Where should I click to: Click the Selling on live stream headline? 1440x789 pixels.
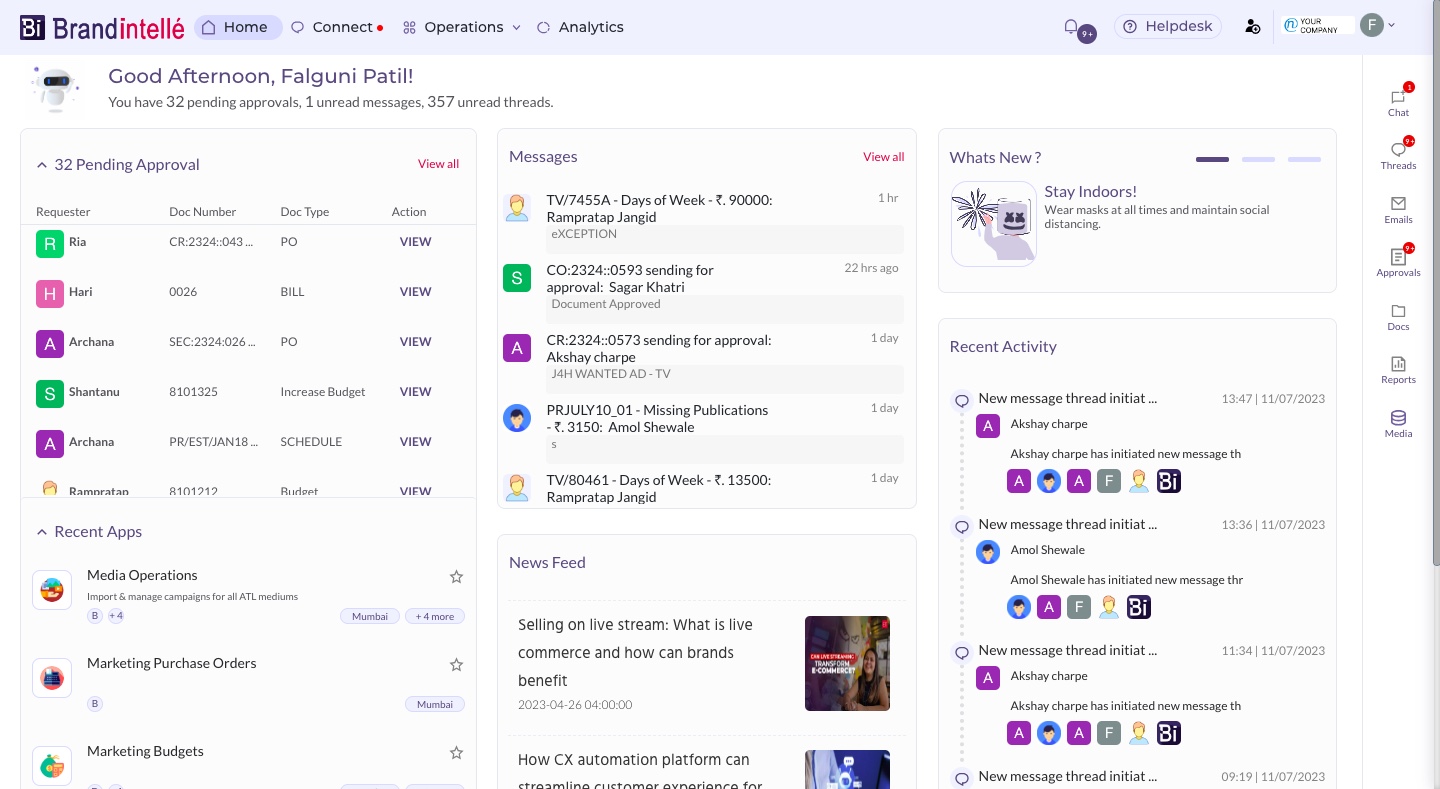point(635,653)
